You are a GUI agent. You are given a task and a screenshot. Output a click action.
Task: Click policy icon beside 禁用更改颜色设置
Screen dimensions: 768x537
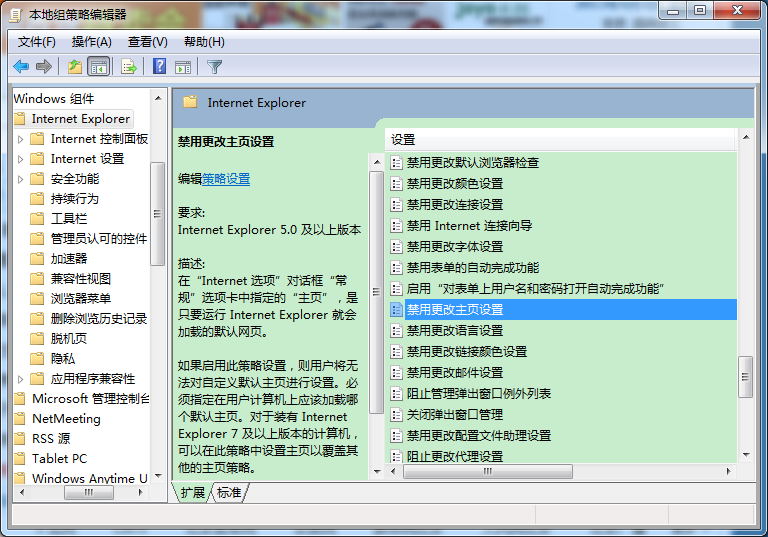point(396,183)
